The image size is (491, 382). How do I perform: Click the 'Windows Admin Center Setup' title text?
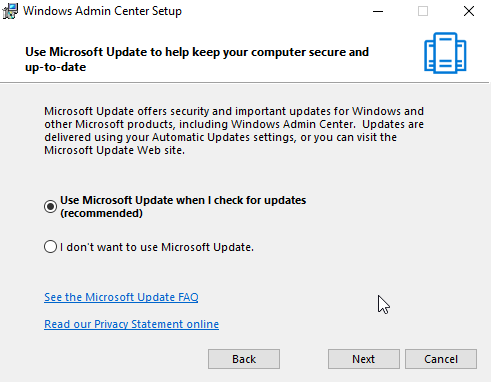[102, 11]
